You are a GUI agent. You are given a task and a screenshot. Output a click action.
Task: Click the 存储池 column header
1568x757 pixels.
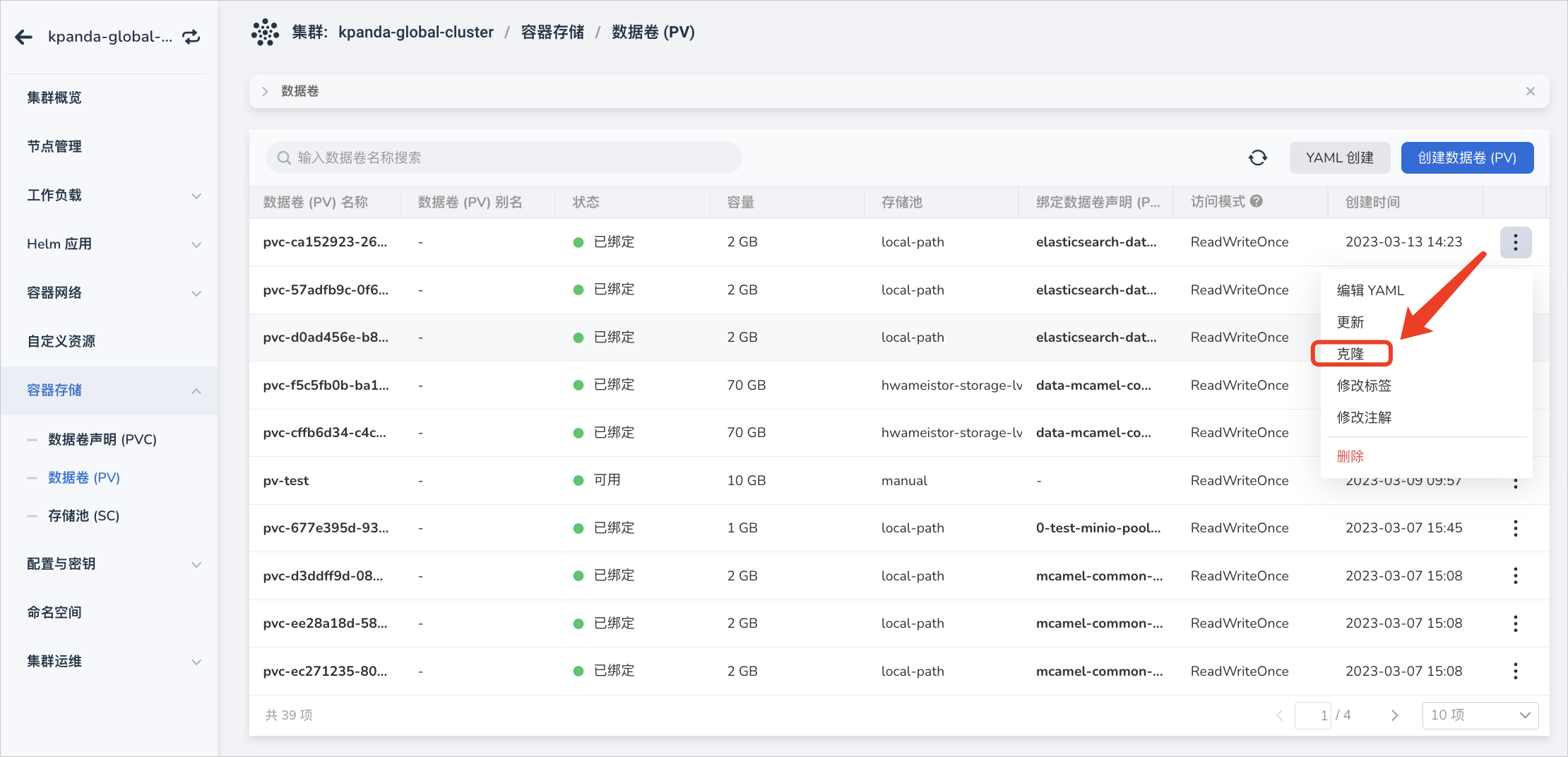tap(902, 202)
